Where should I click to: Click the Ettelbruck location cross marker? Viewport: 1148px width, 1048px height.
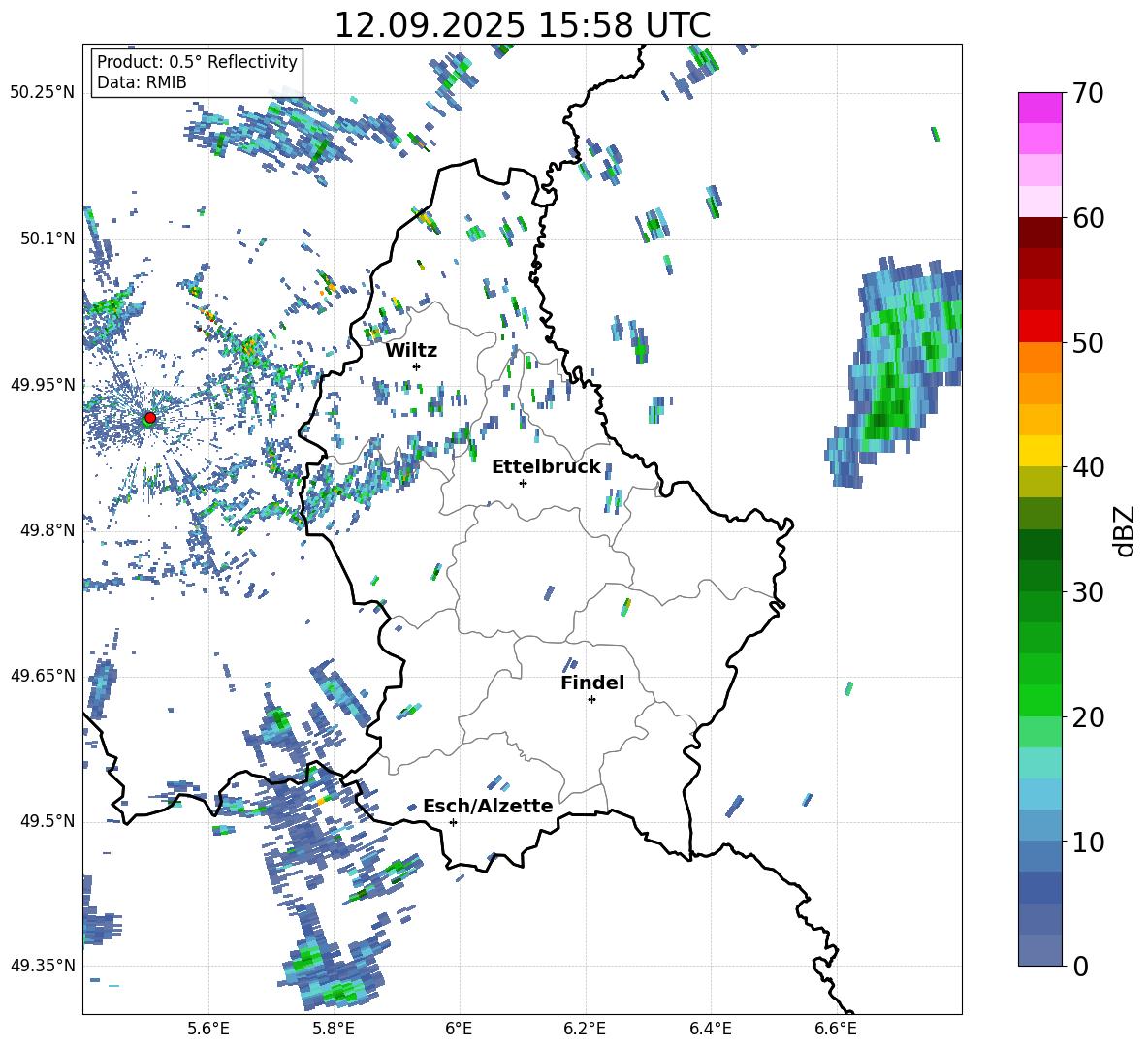click(x=523, y=483)
